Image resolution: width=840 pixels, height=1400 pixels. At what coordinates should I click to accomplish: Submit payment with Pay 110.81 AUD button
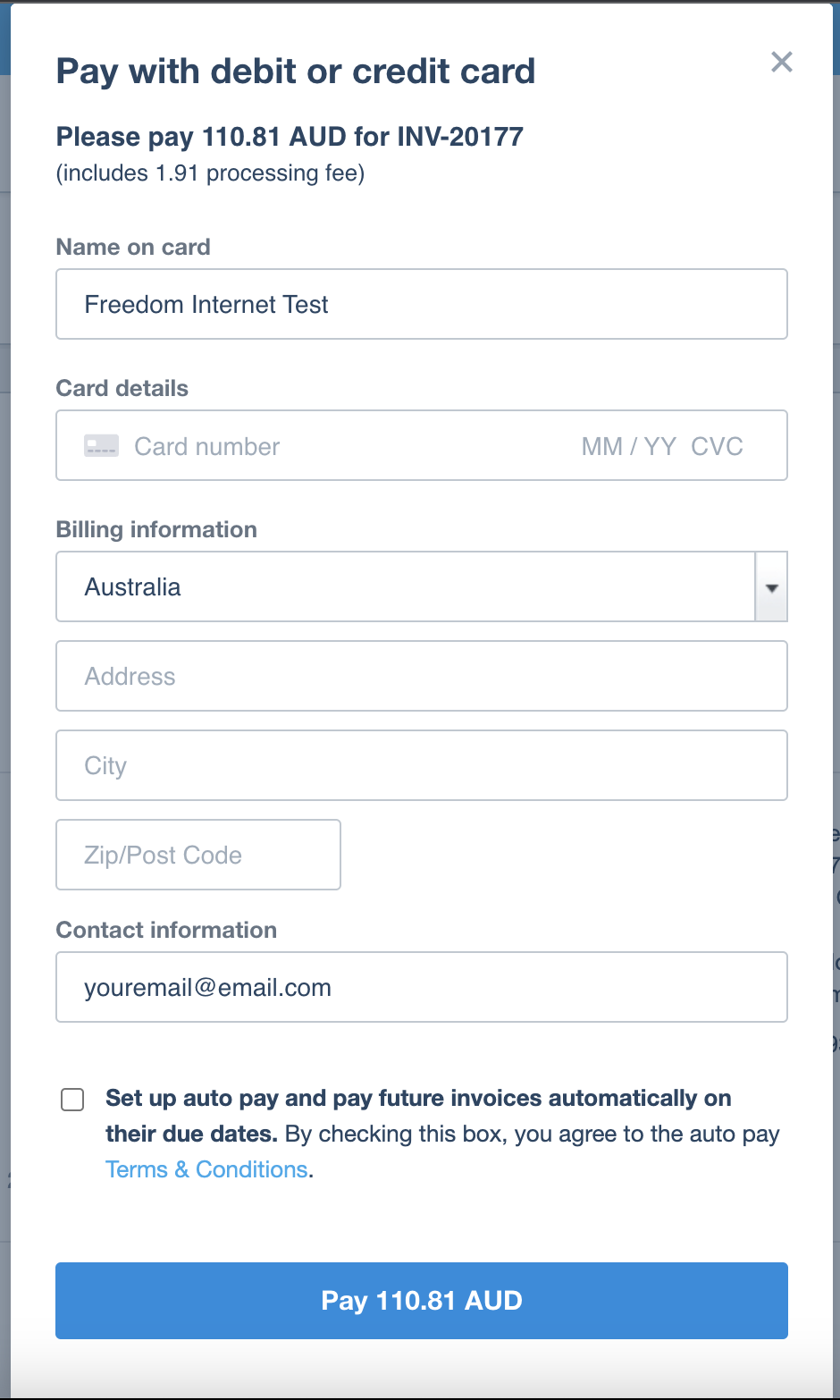coord(422,1301)
